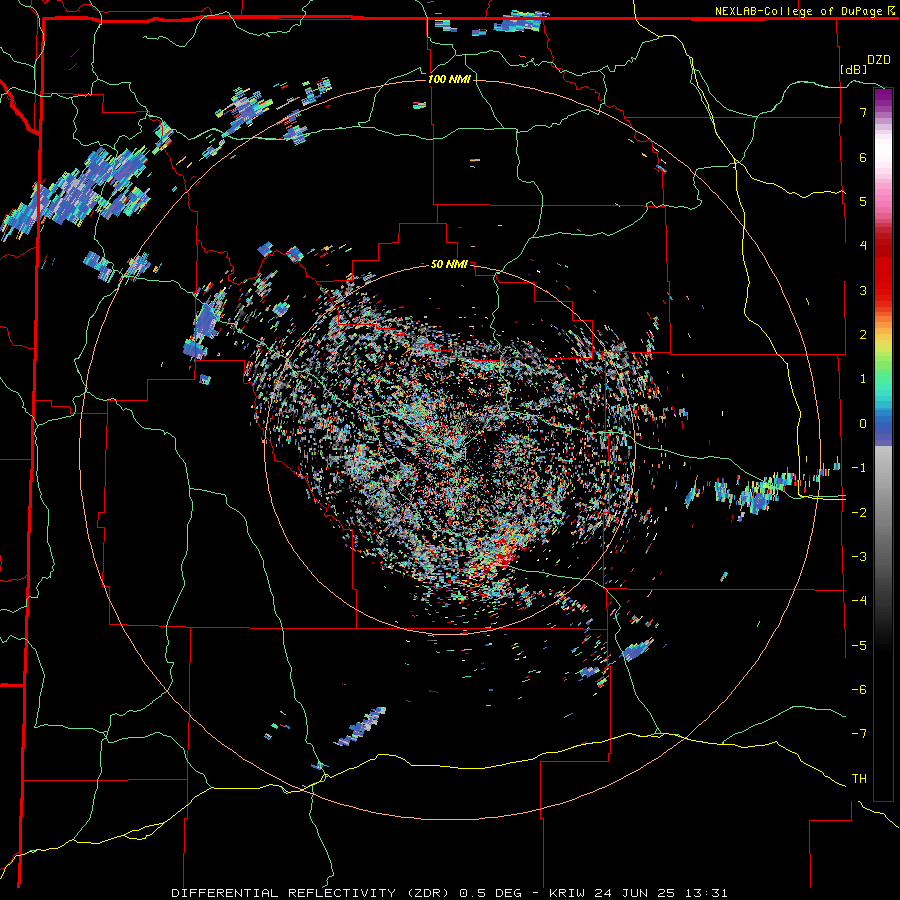This screenshot has width=900, height=900.
Task: Click the KRIW station identifier
Action: [x=567, y=893]
